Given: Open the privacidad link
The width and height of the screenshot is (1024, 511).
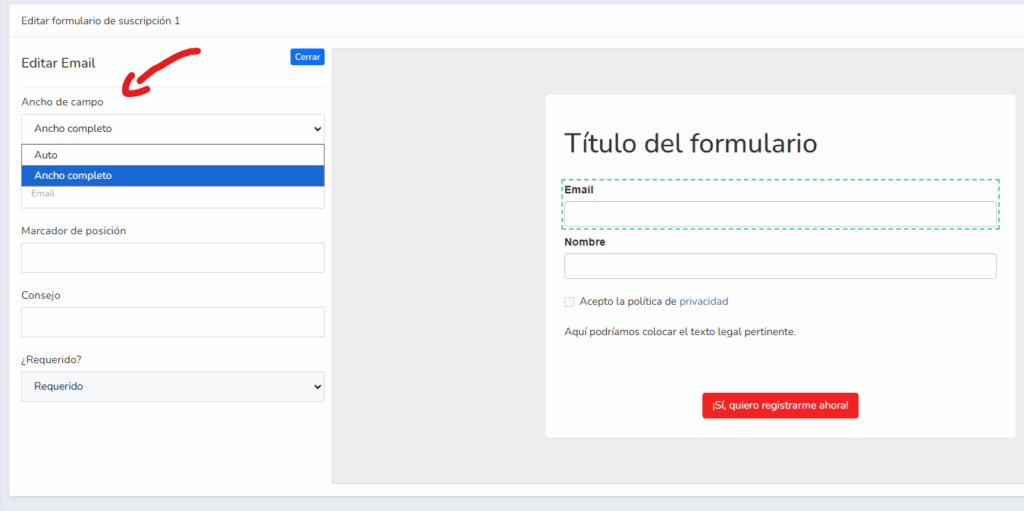Looking at the screenshot, I should click(703, 301).
